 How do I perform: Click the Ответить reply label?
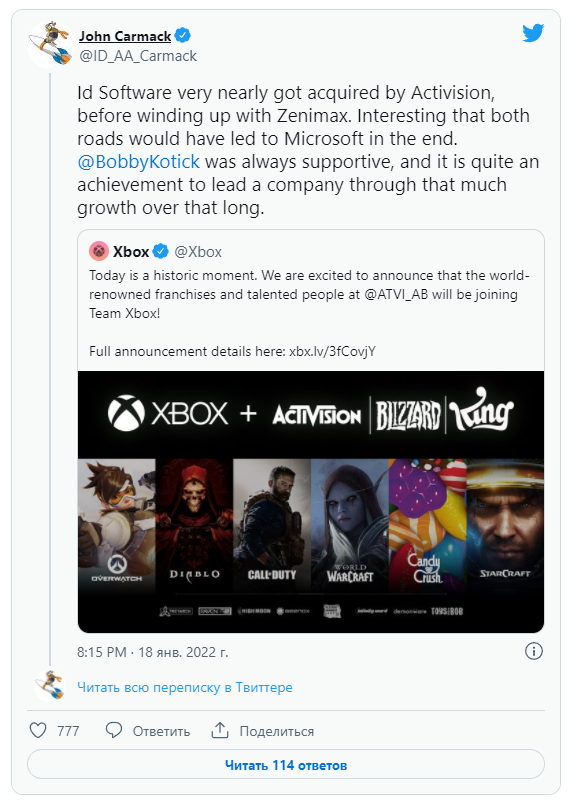click(x=161, y=731)
